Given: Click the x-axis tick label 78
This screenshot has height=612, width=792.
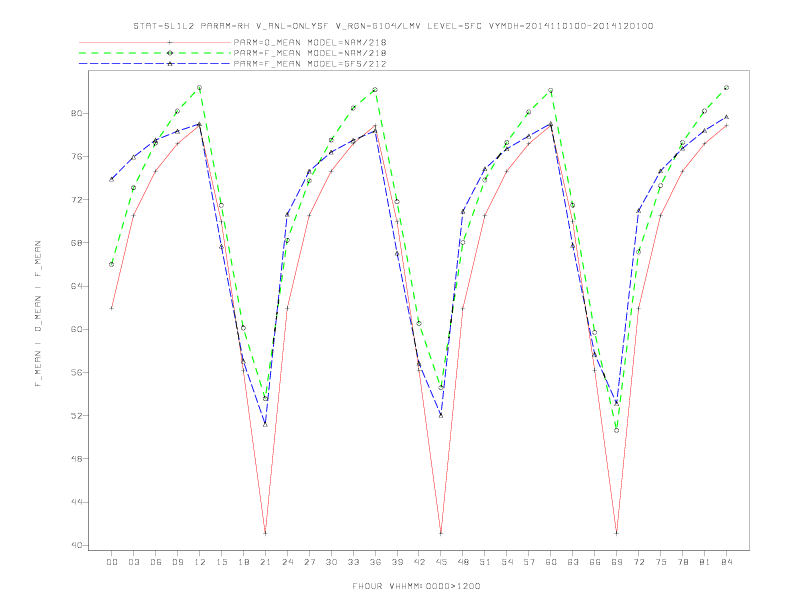Looking at the screenshot, I should (x=683, y=562).
